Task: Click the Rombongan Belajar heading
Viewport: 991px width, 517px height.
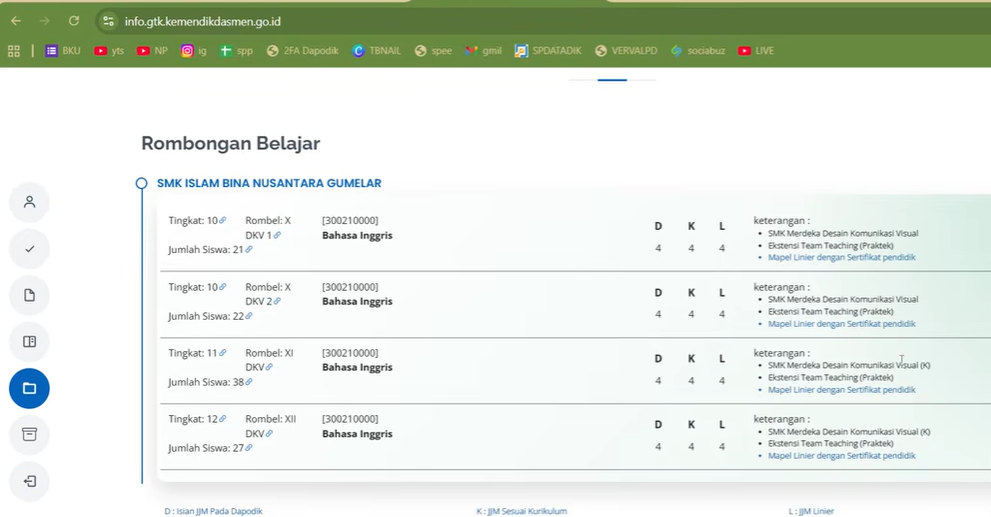Action: (231, 143)
